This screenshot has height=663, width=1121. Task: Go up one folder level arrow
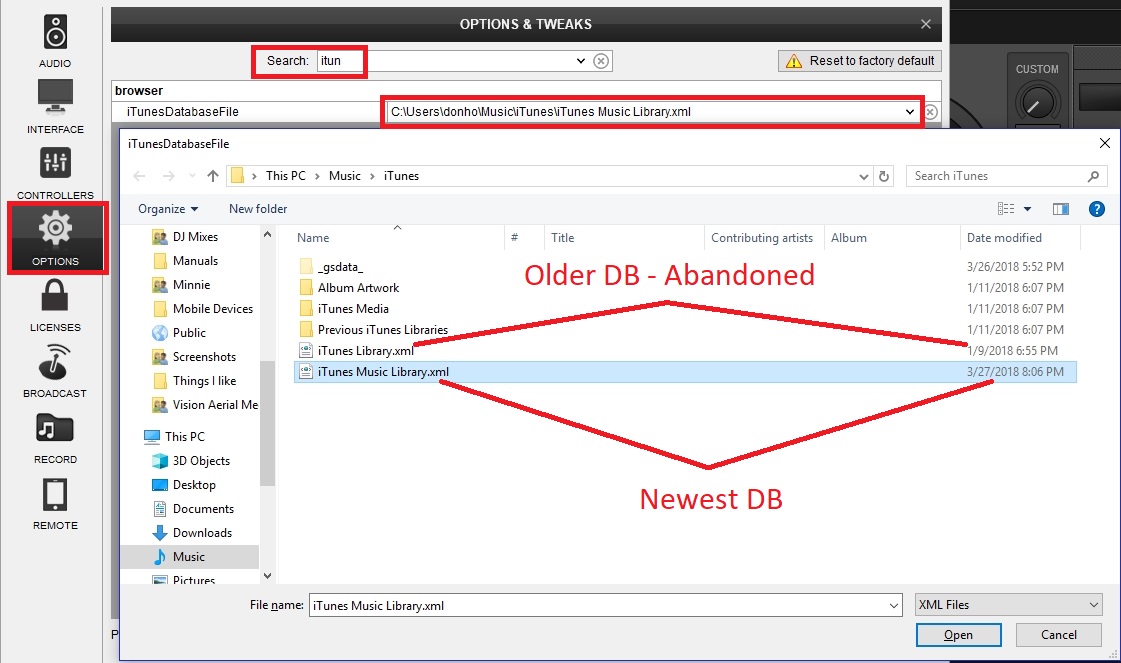(x=212, y=176)
